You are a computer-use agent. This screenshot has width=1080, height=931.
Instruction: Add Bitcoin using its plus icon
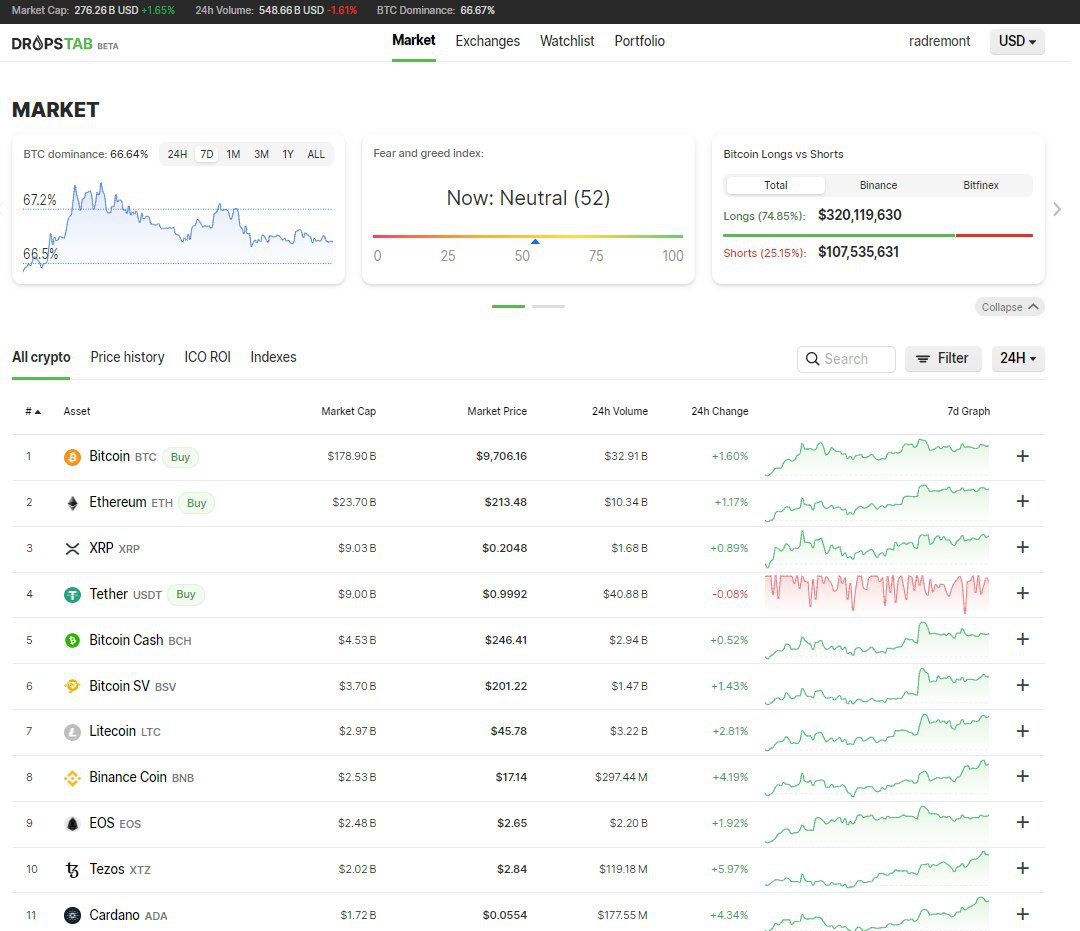(1023, 456)
